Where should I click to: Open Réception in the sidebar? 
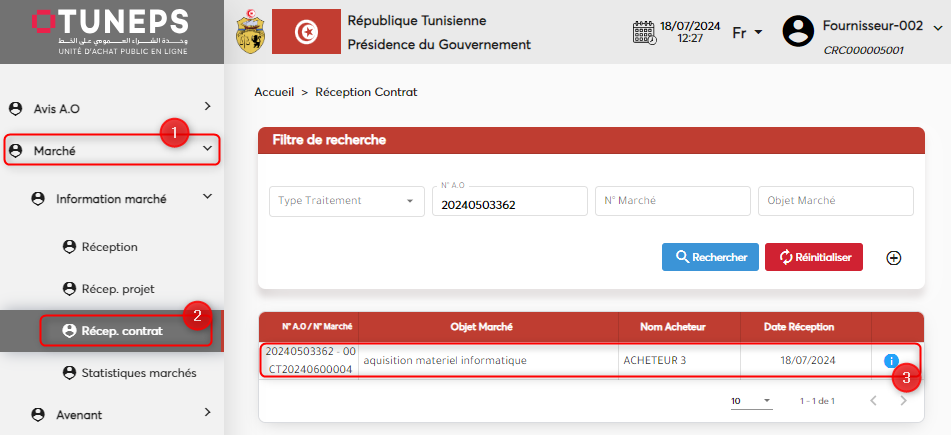pyautogui.click(x=109, y=246)
